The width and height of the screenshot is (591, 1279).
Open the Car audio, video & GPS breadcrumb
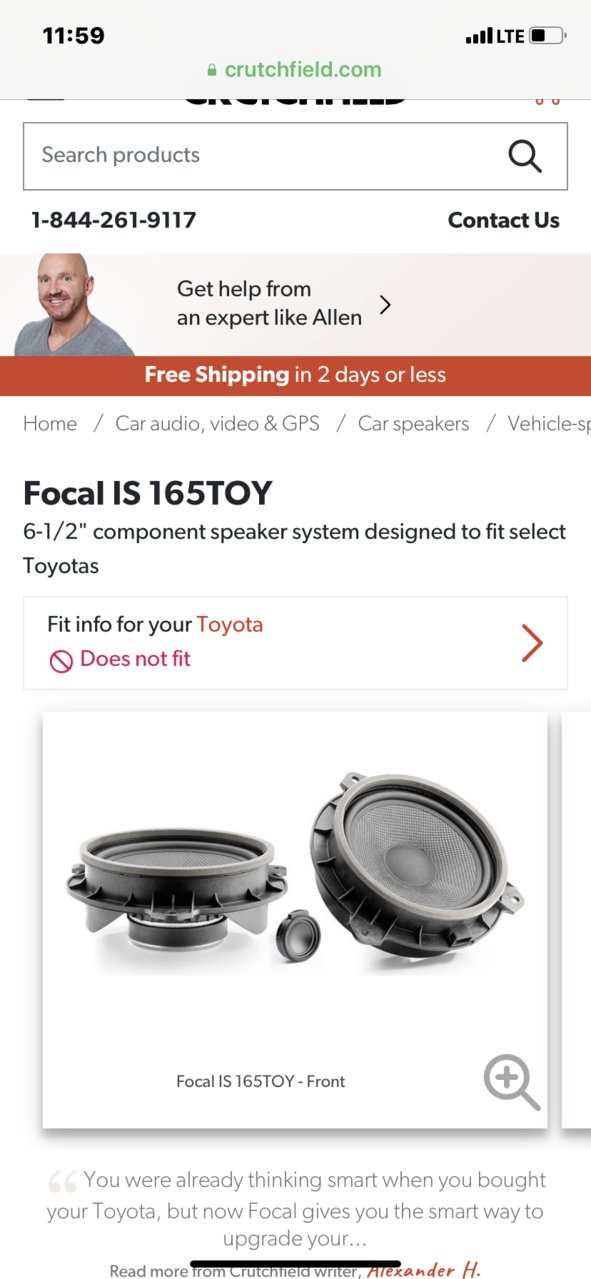tap(217, 423)
